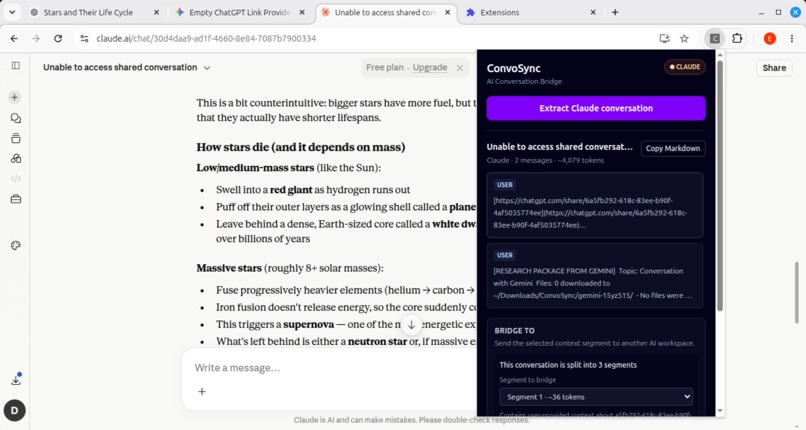The width and height of the screenshot is (806, 430).
Task: Click the Low/medium-mass stars subheading
Action: [x=255, y=168]
